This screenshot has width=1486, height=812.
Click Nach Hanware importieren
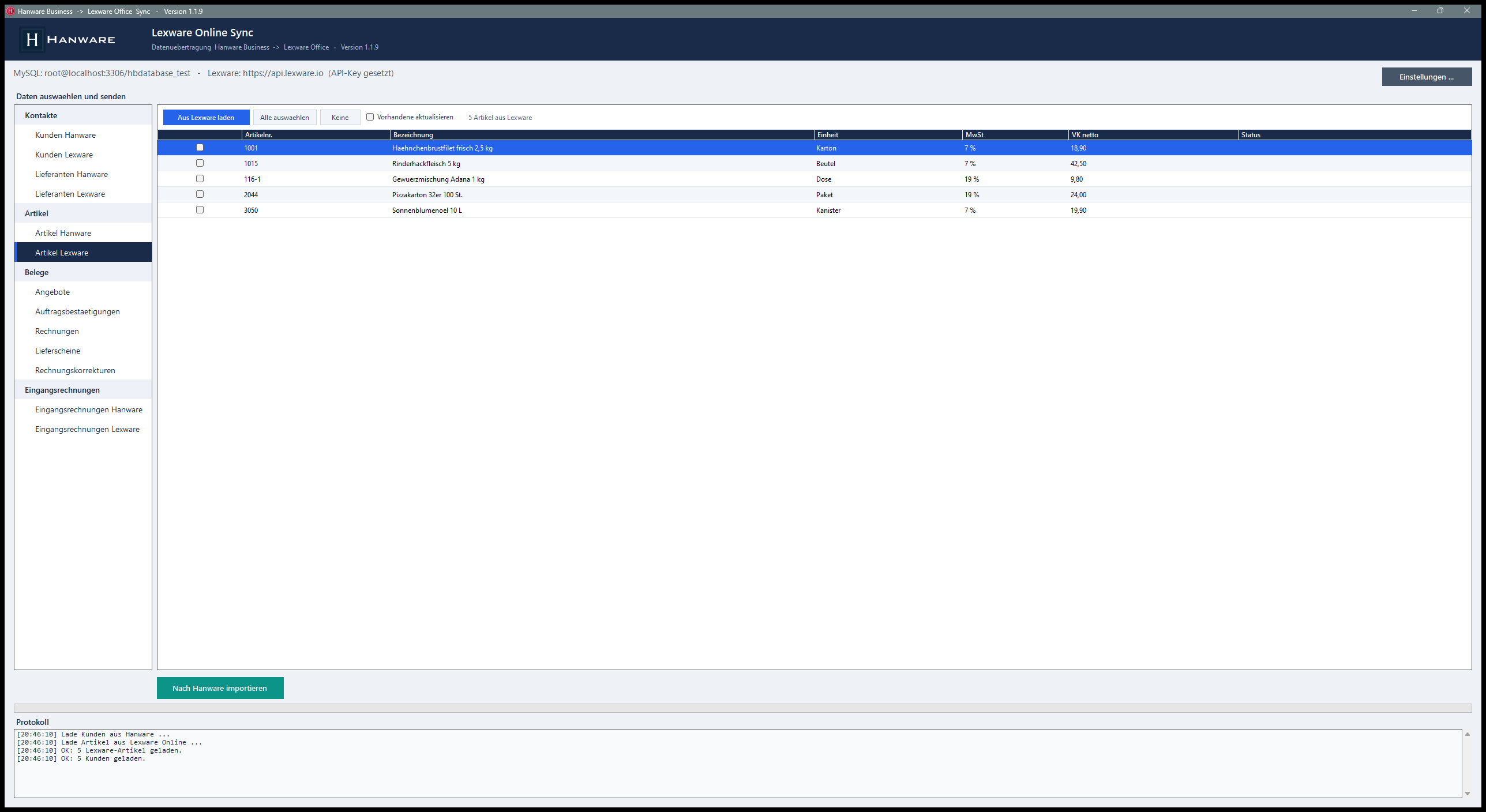220,688
